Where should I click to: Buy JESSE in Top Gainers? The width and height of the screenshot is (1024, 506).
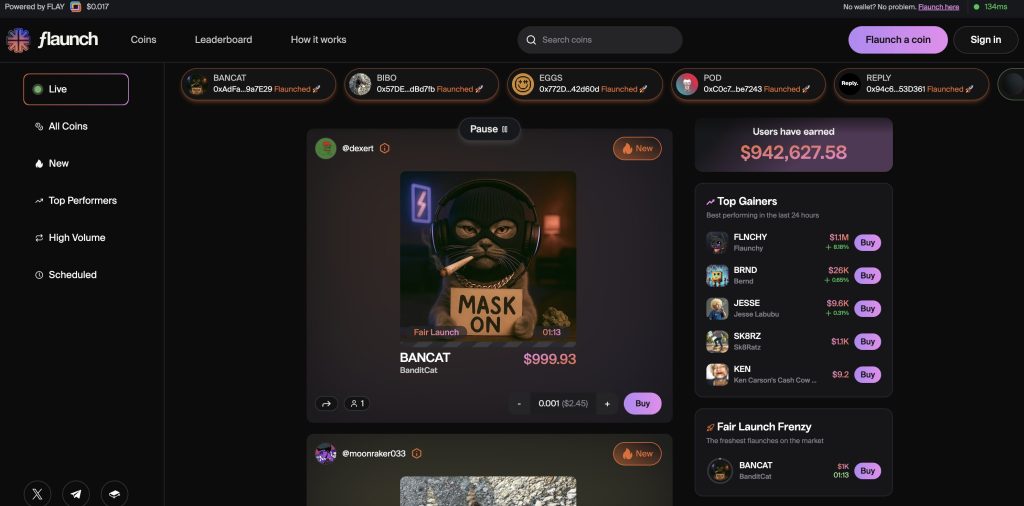coord(867,308)
